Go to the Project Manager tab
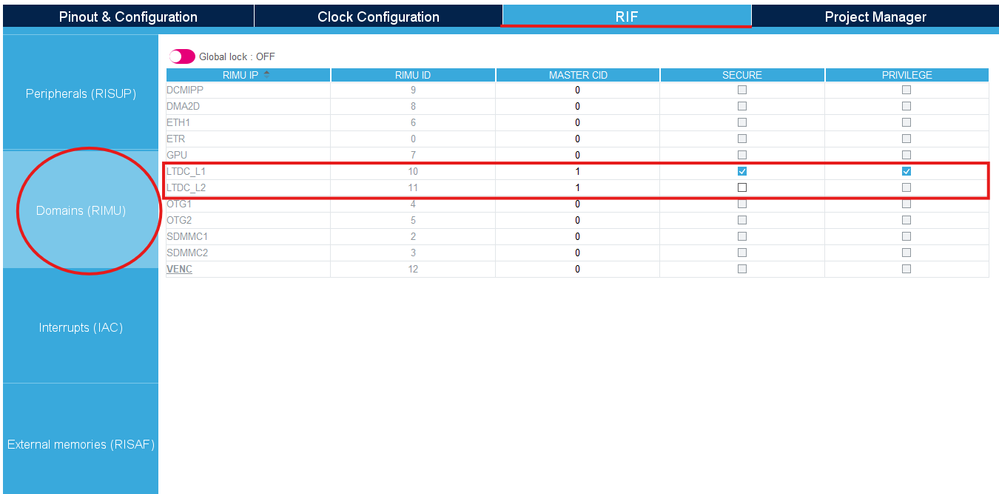This screenshot has width=999, height=494. (x=875, y=17)
